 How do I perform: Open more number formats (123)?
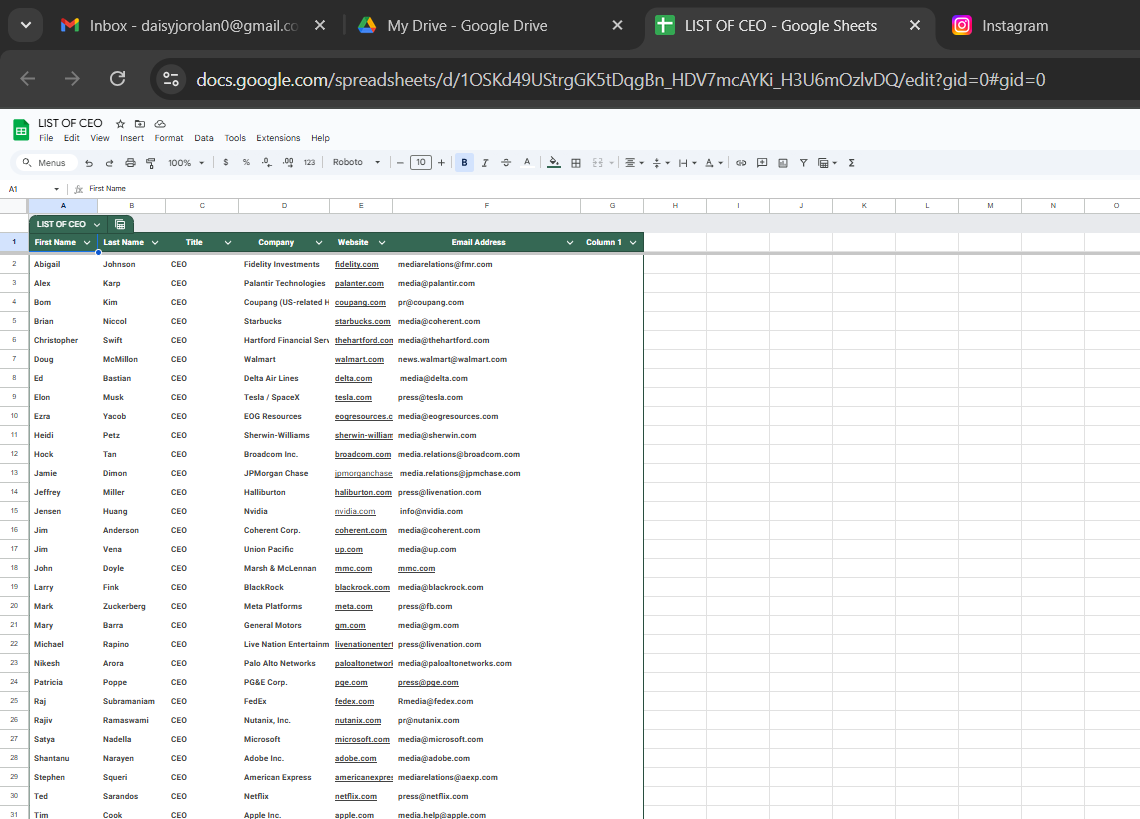click(x=309, y=163)
